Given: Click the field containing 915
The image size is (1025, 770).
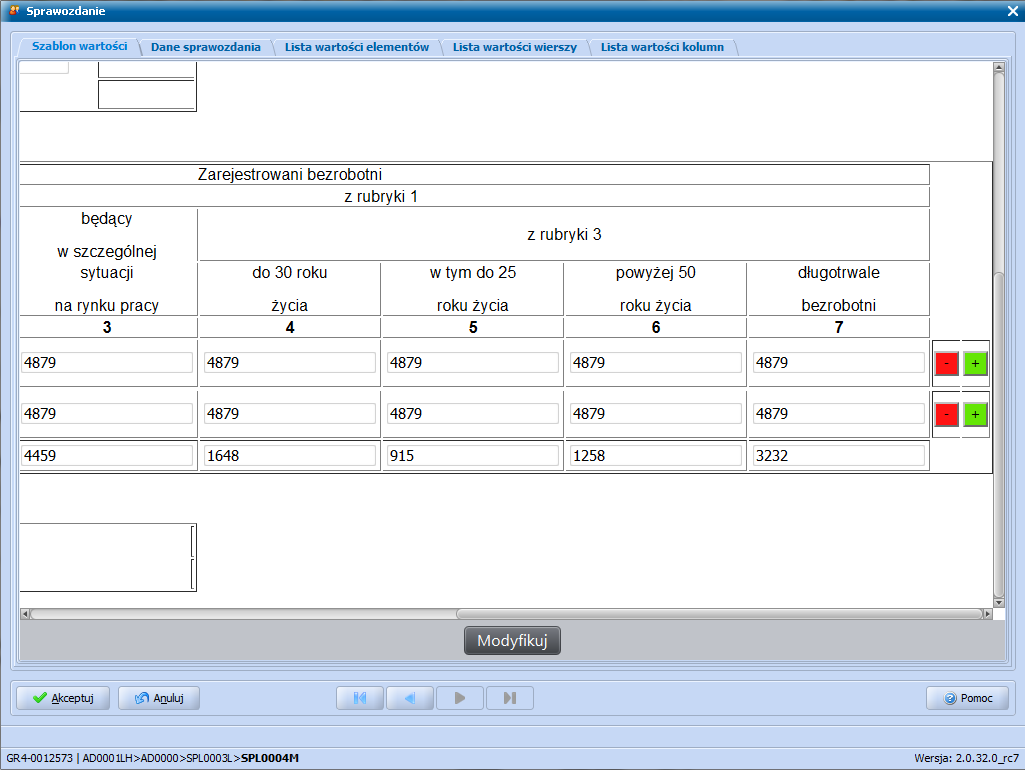Looking at the screenshot, I should coord(473,456).
